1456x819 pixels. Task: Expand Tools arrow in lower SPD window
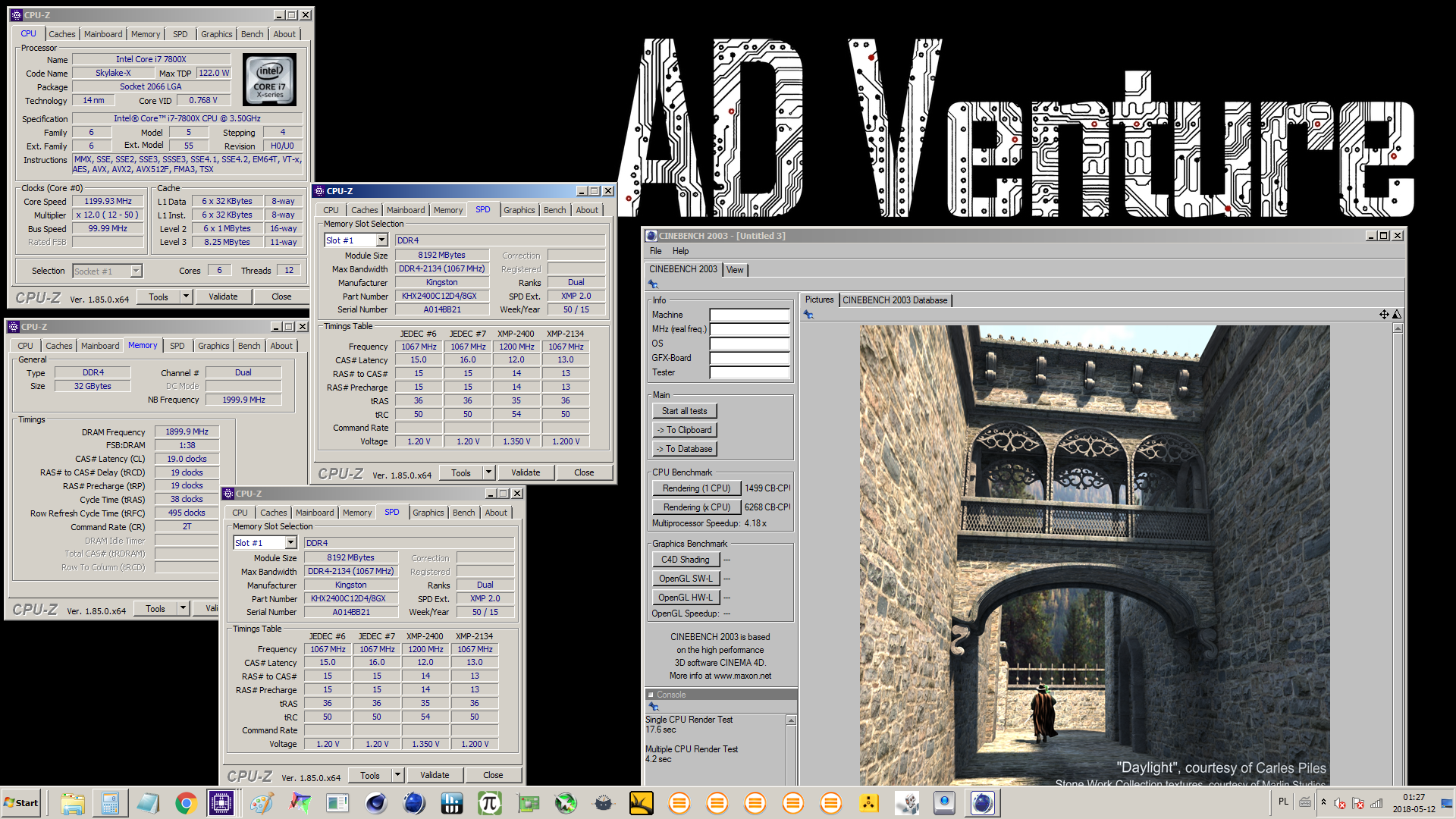(x=397, y=775)
